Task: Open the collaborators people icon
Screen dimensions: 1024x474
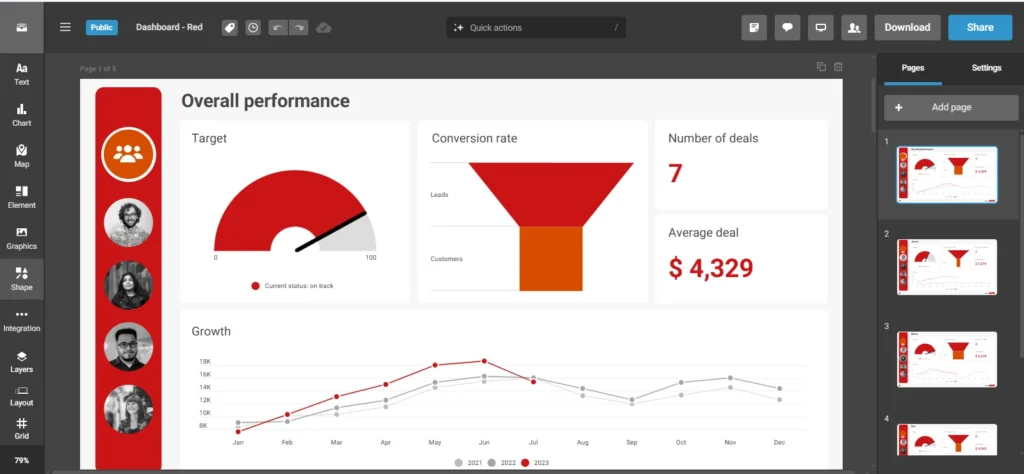Action: [x=854, y=27]
